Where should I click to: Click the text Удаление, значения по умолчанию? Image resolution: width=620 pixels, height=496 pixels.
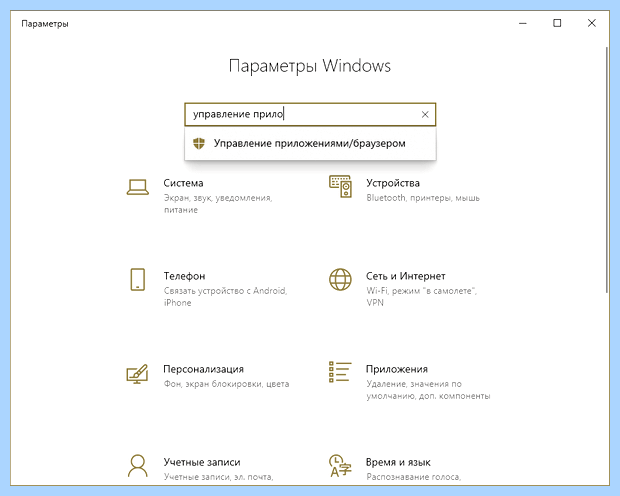point(414,390)
